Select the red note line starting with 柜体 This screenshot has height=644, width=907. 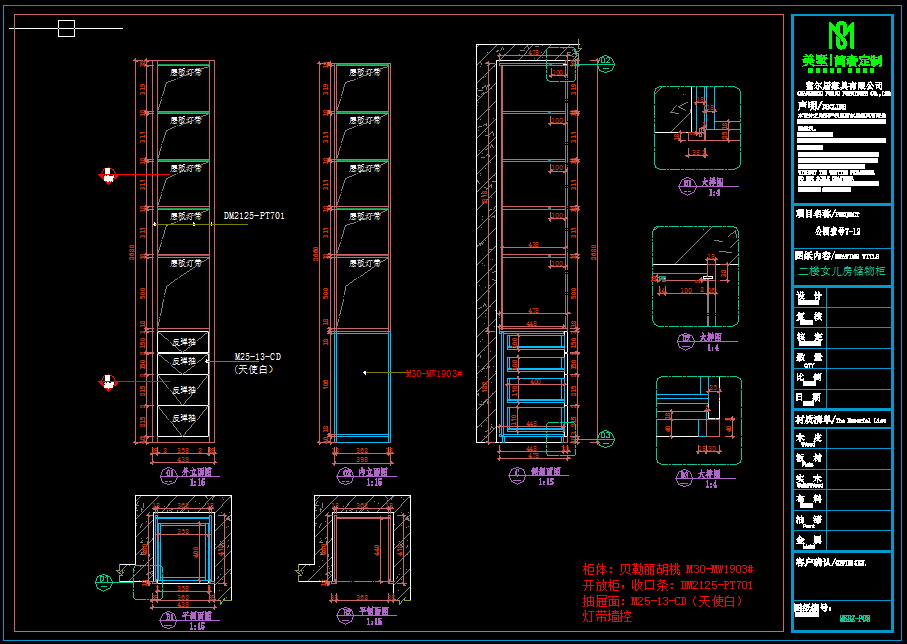[x=667, y=569]
